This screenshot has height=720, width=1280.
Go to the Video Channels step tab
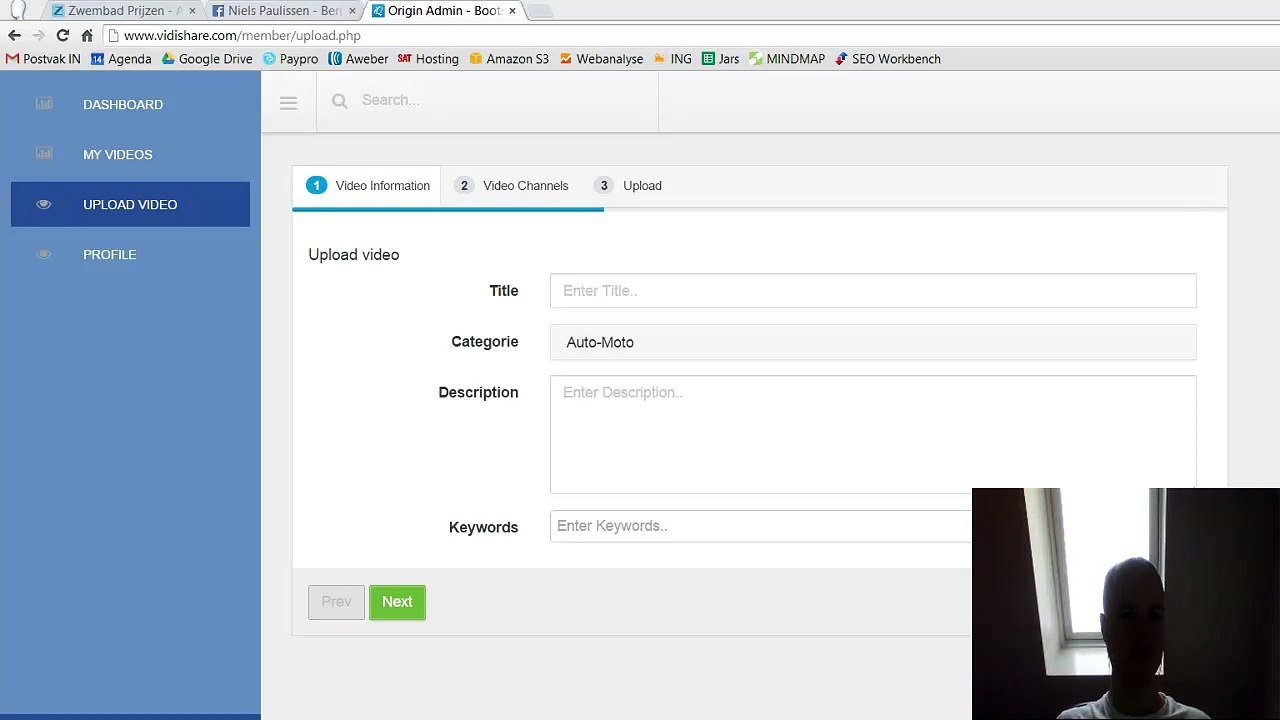tap(511, 186)
